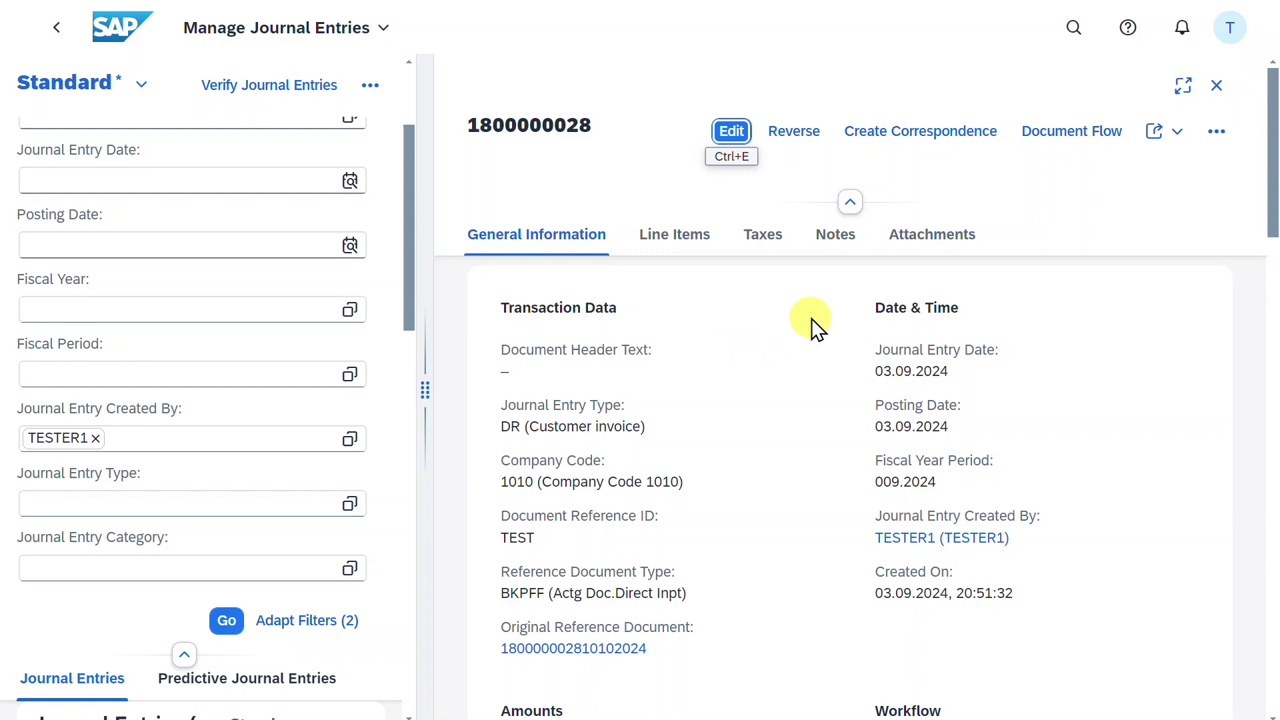The height and width of the screenshot is (720, 1280).
Task: Open Journal Entry Date picker icon
Action: pos(350,181)
